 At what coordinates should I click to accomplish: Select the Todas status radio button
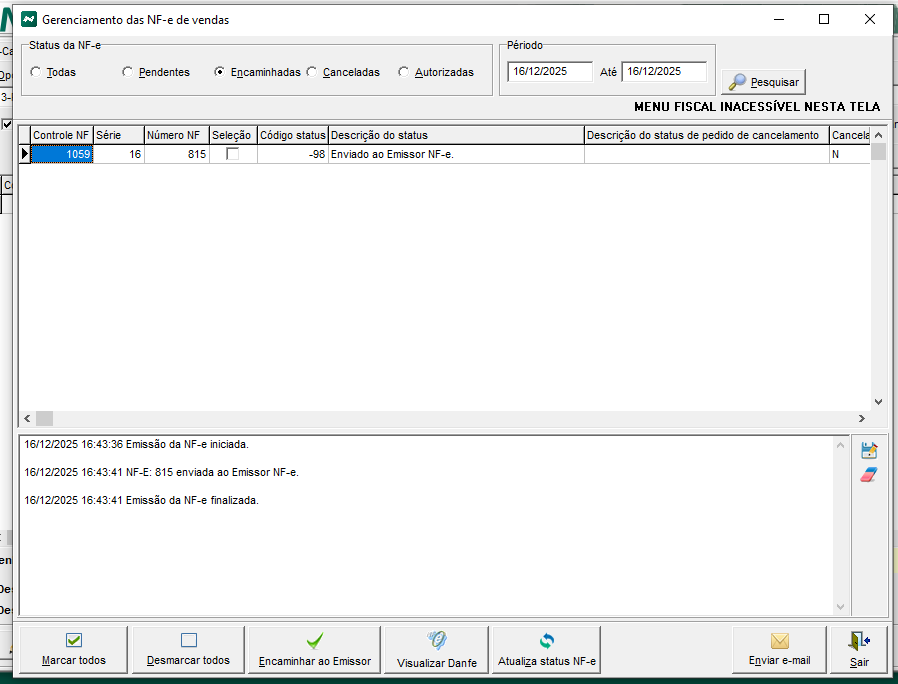tap(36, 72)
